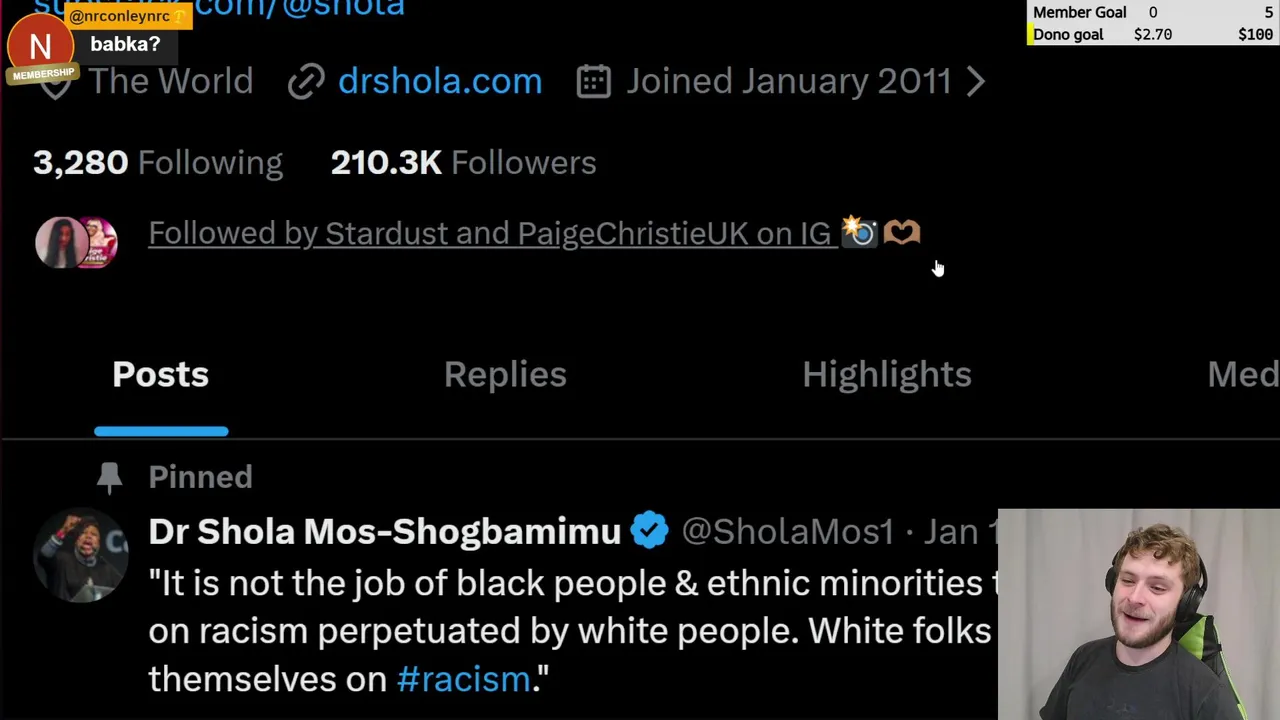Click the calendar joined-date icon
Image resolution: width=1280 pixels, height=720 pixels.
point(594,82)
